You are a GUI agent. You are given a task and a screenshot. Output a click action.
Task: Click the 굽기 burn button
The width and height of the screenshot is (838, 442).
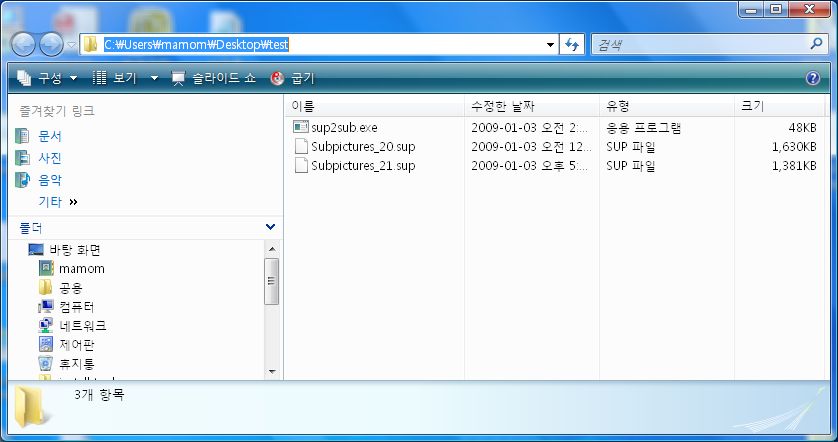click(293, 78)
